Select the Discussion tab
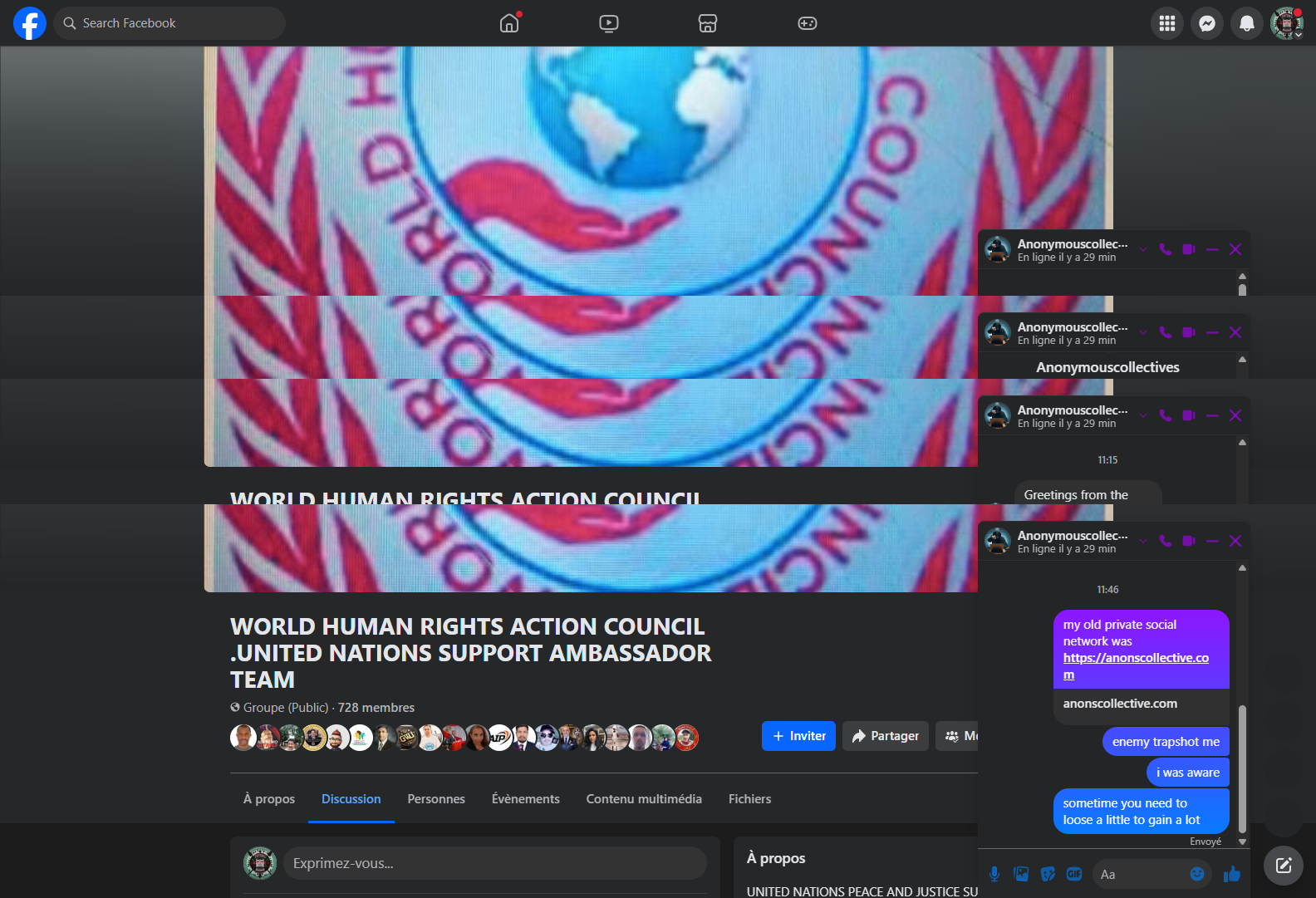This screenshot has width=1316, height=898. [x=351, y=799]
